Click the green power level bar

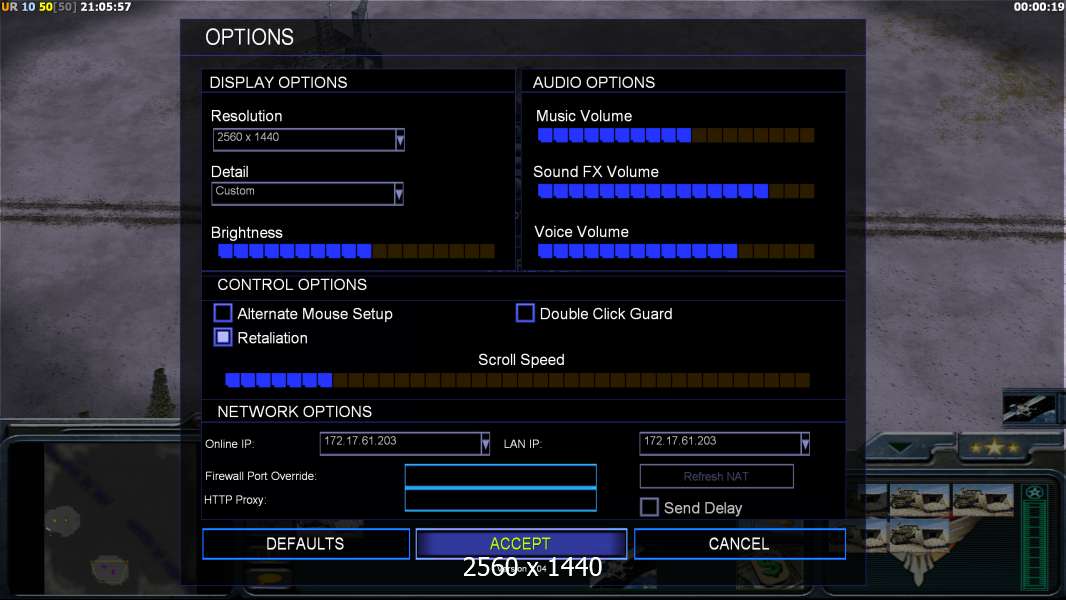click(1035, 545)
